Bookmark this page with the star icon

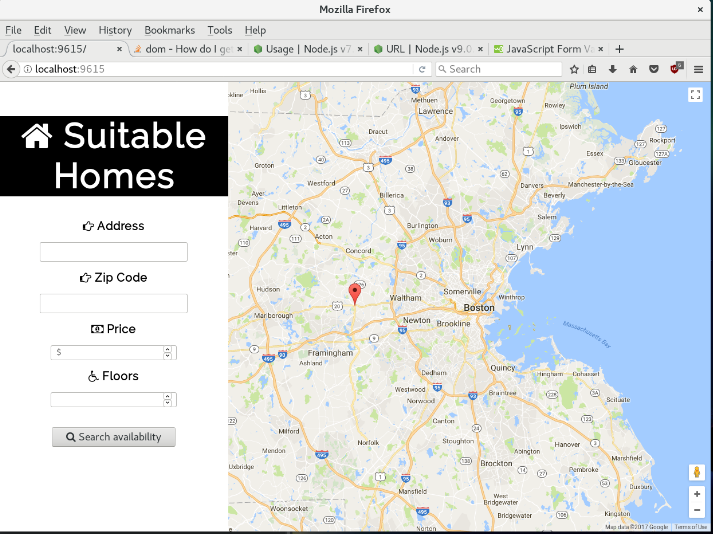click(574, 69)
